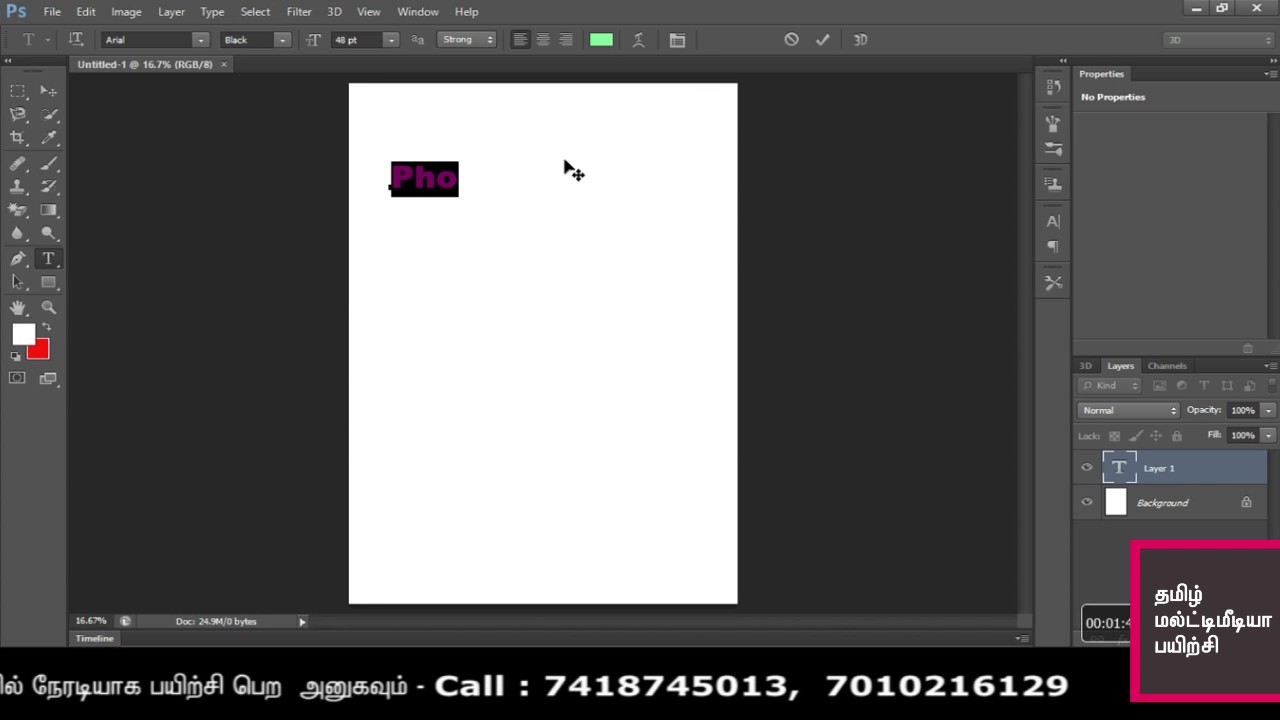Select the Move tool
1280x720 pixels.
[x=48, y=91]
